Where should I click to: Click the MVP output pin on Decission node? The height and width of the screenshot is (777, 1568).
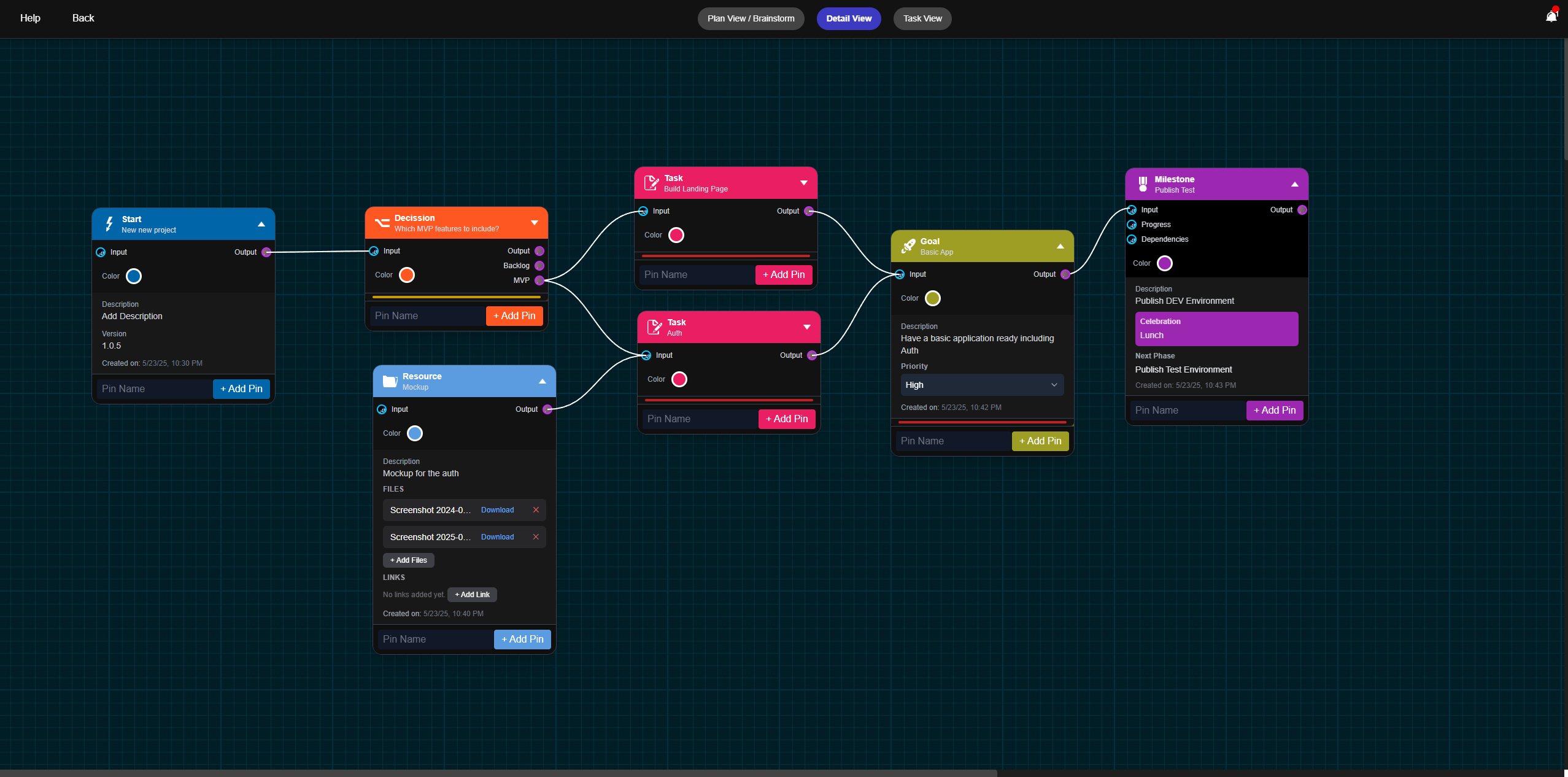tap(539, 280)
